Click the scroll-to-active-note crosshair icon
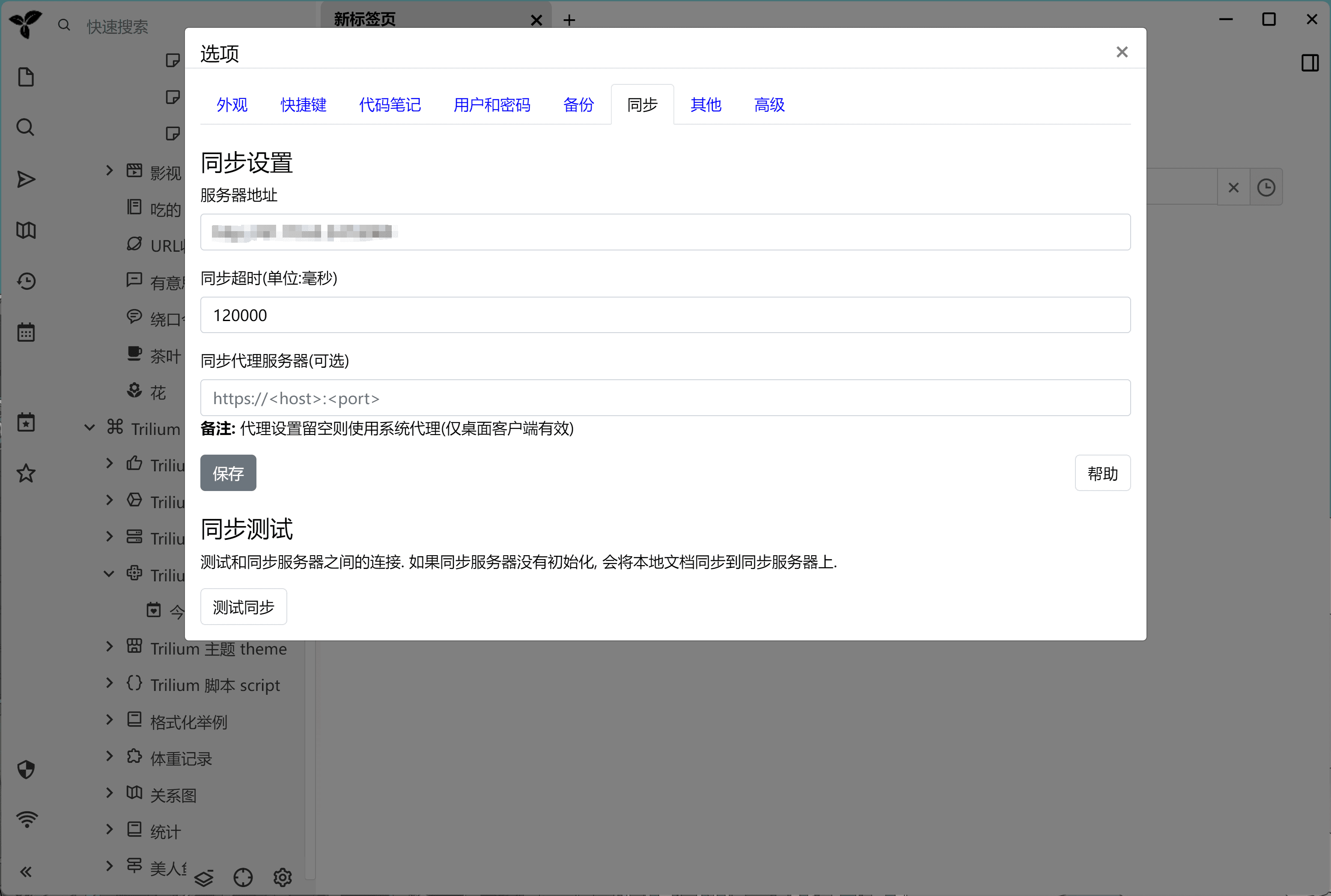 (x=243, y=877)
